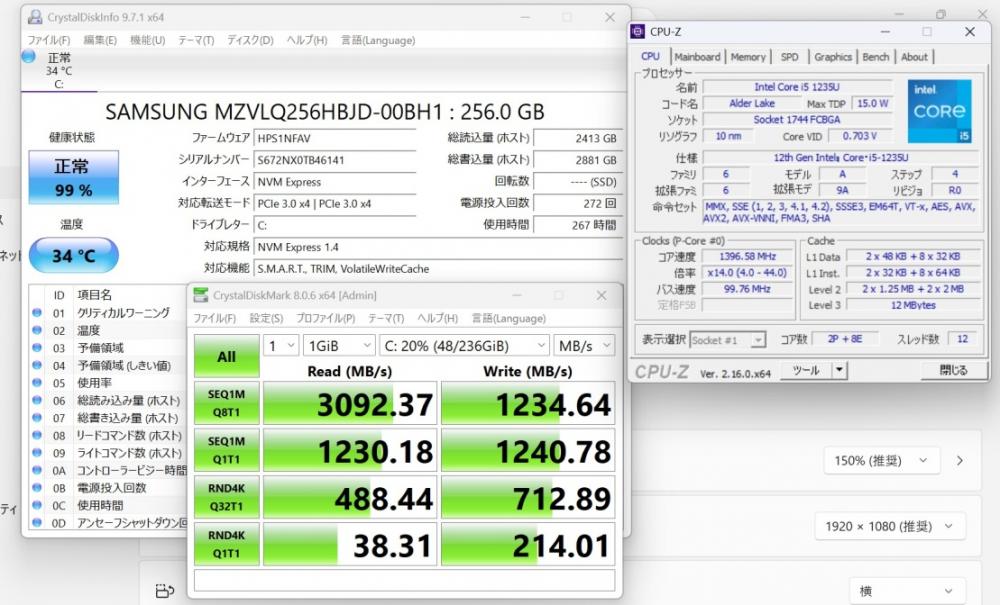Click the CPU-Z title bar app icon
The height and width of the screenshot is (605, 1000).
pyautogui.click(x=637, y=31)
